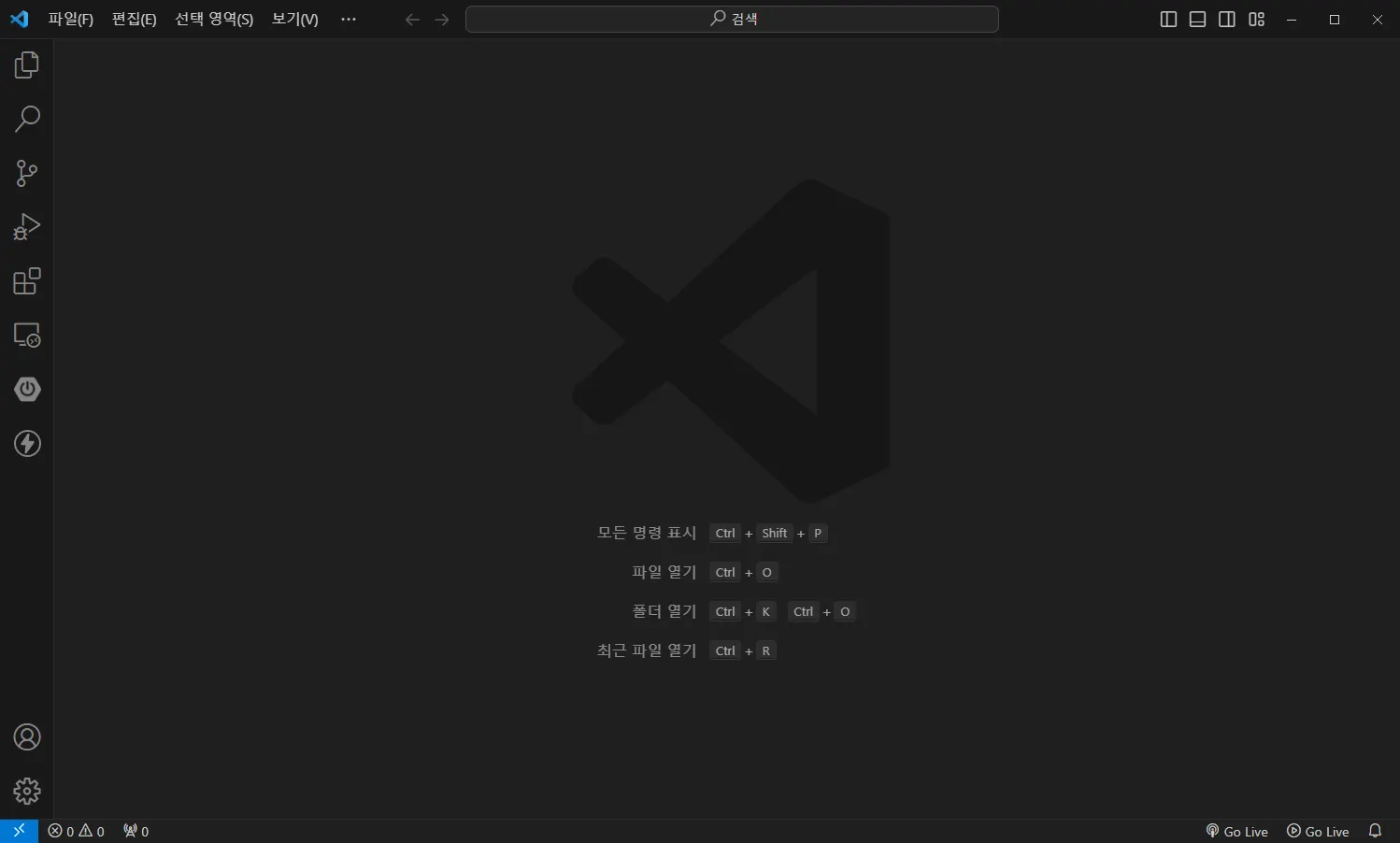Go back using the left arrow

[412, 20]
